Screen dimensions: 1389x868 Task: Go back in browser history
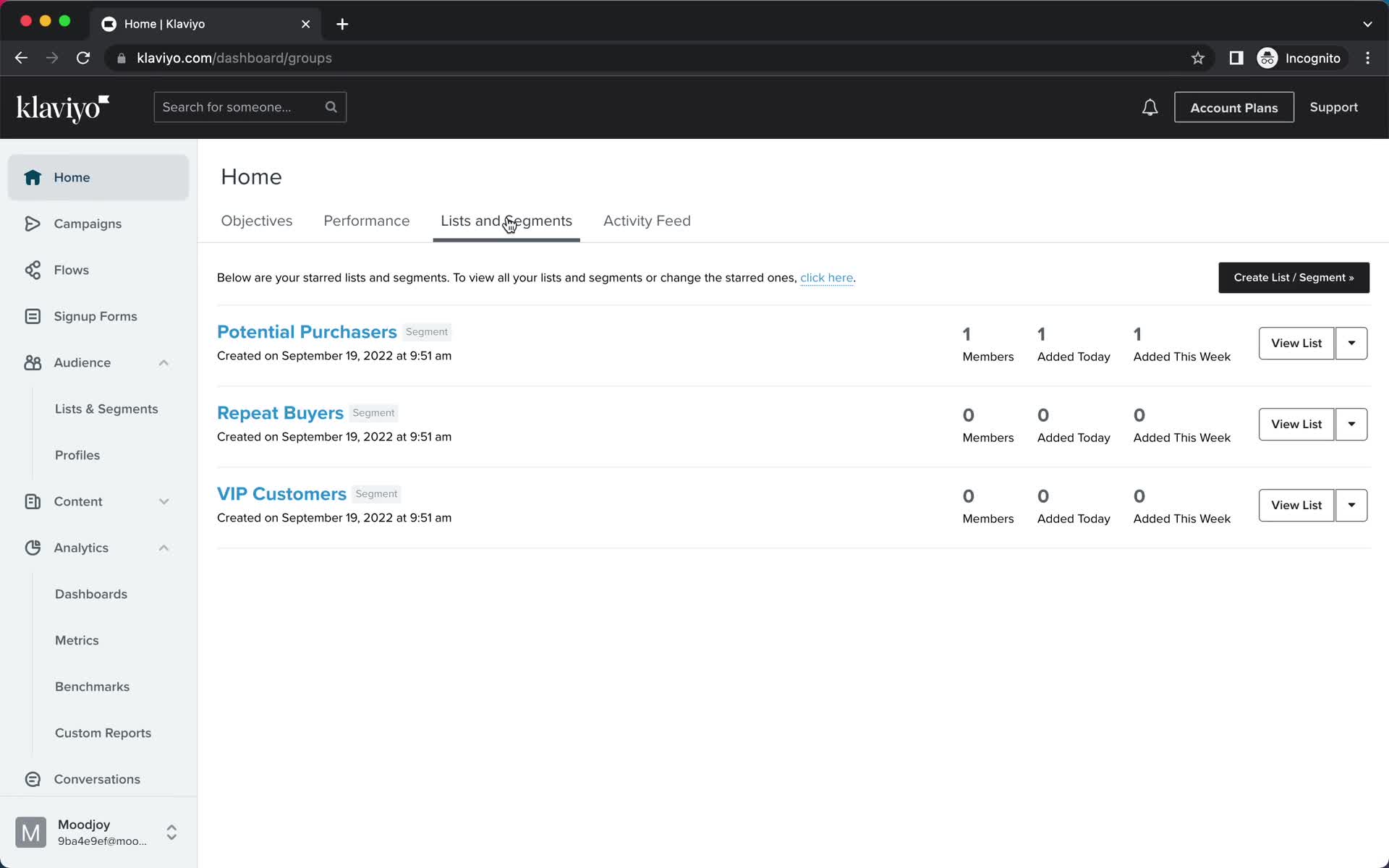[21, 58]
